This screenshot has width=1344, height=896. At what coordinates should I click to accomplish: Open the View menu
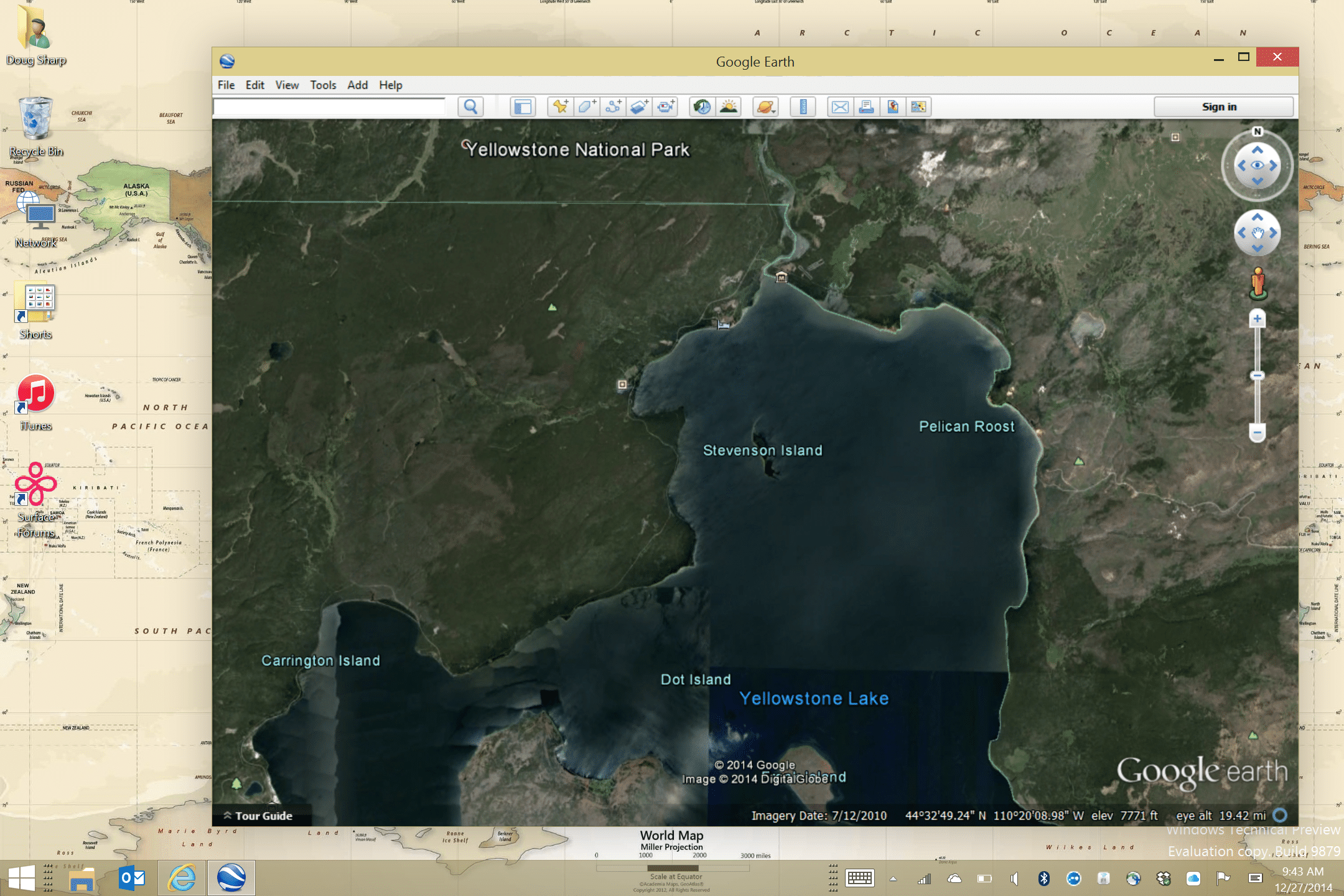point(287,85)
